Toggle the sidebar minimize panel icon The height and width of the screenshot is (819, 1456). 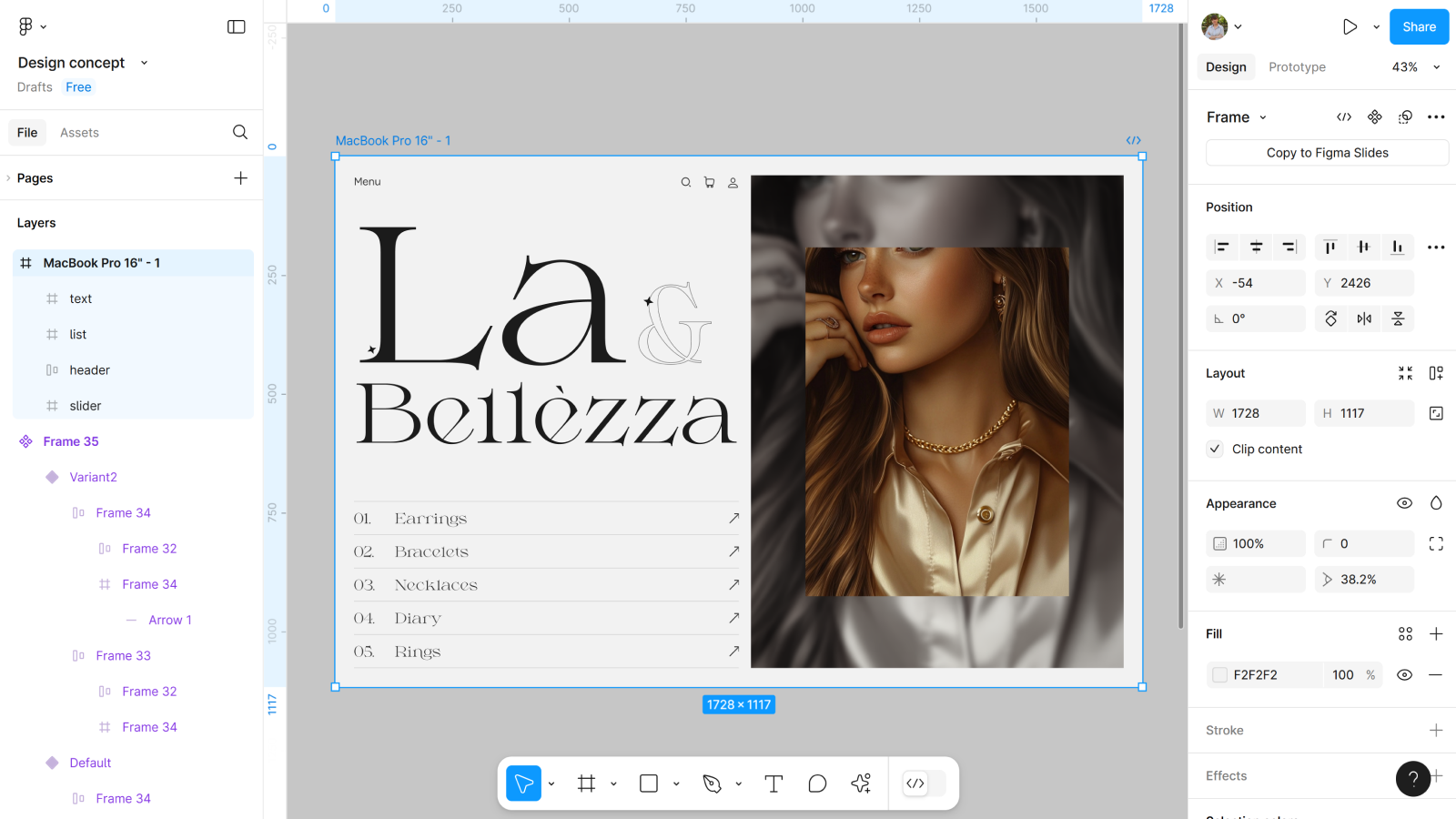237,27
